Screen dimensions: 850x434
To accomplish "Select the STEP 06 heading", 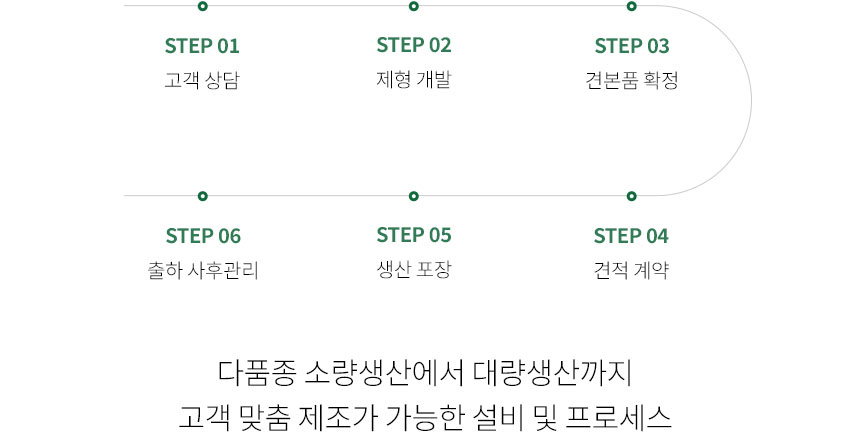I will pyautogui.click(x=203, y=236).
